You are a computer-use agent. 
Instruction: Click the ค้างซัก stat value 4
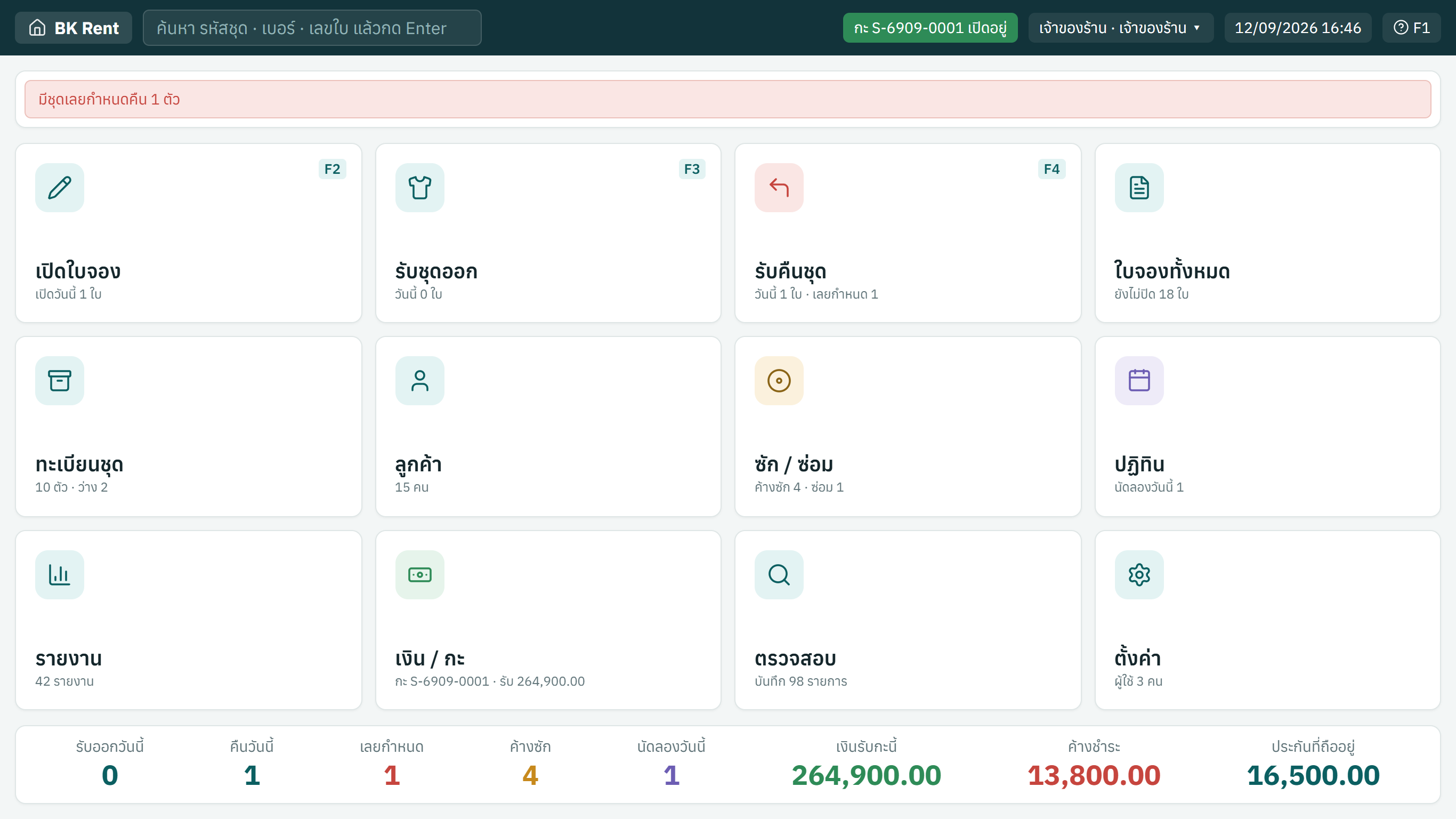530,775
